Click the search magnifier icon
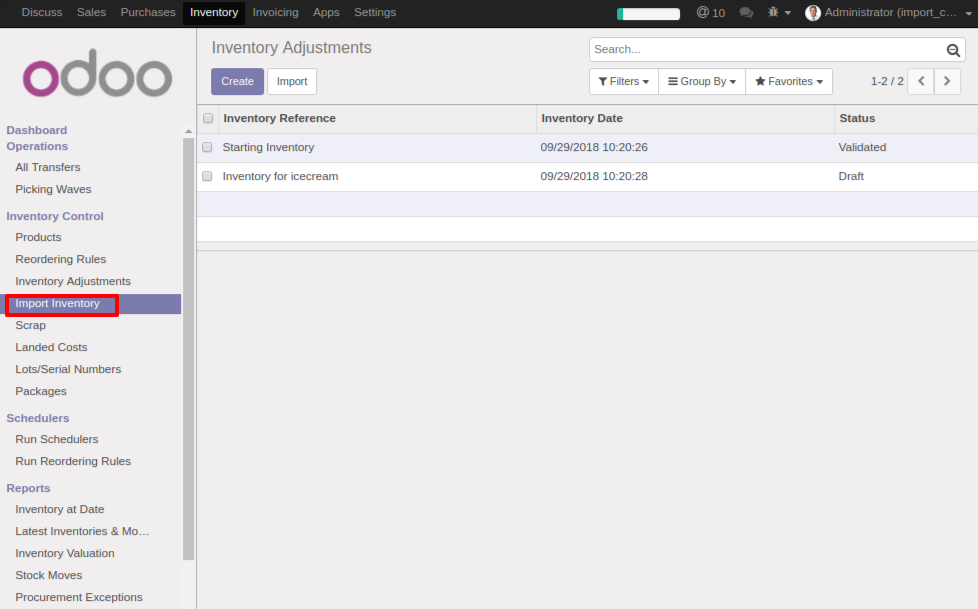Image resolution: width=978 pixels, height=609 pixels. [953, 50]
